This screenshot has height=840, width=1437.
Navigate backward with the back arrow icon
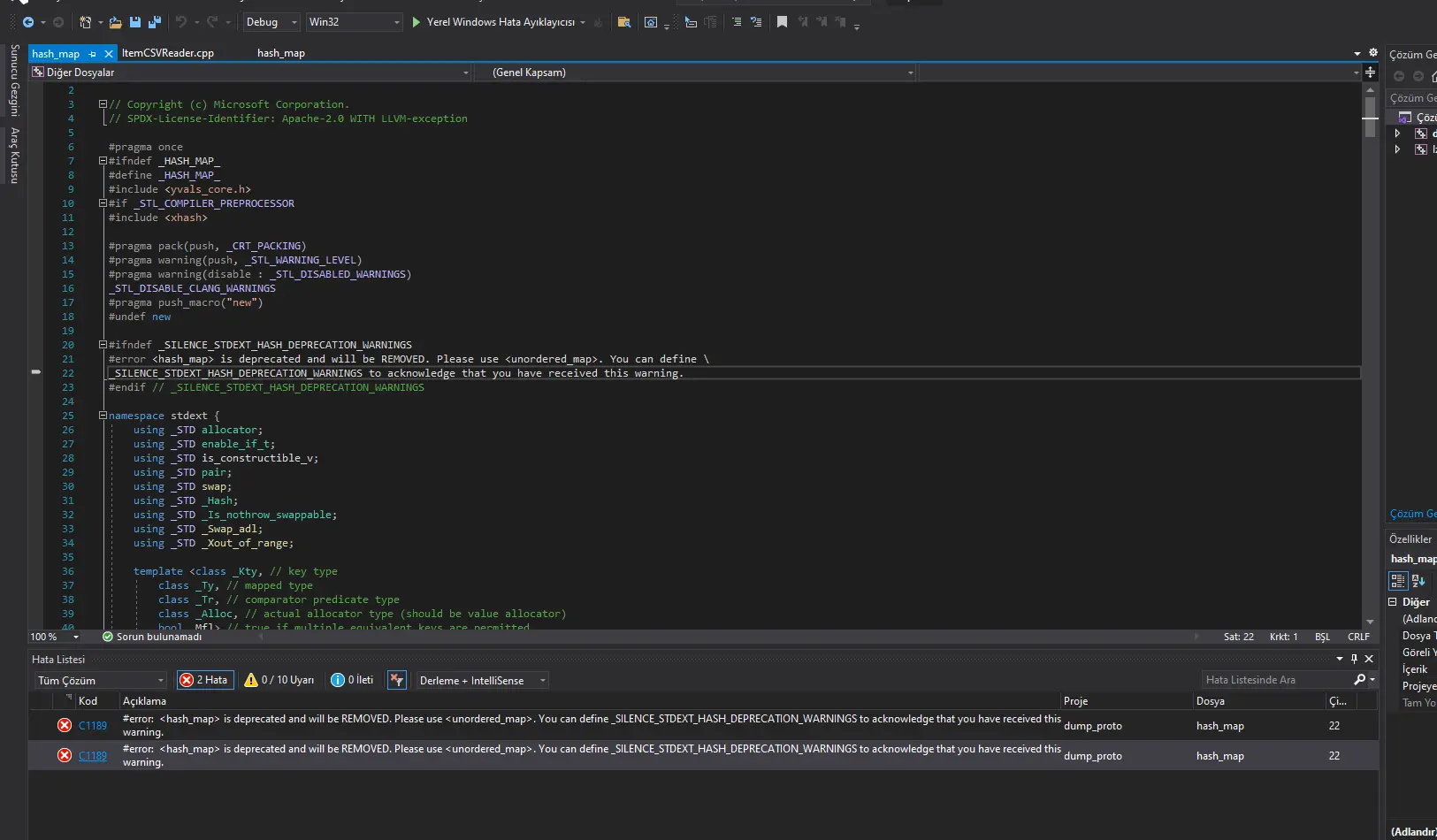pyautogui.click(x=28, y=22)
